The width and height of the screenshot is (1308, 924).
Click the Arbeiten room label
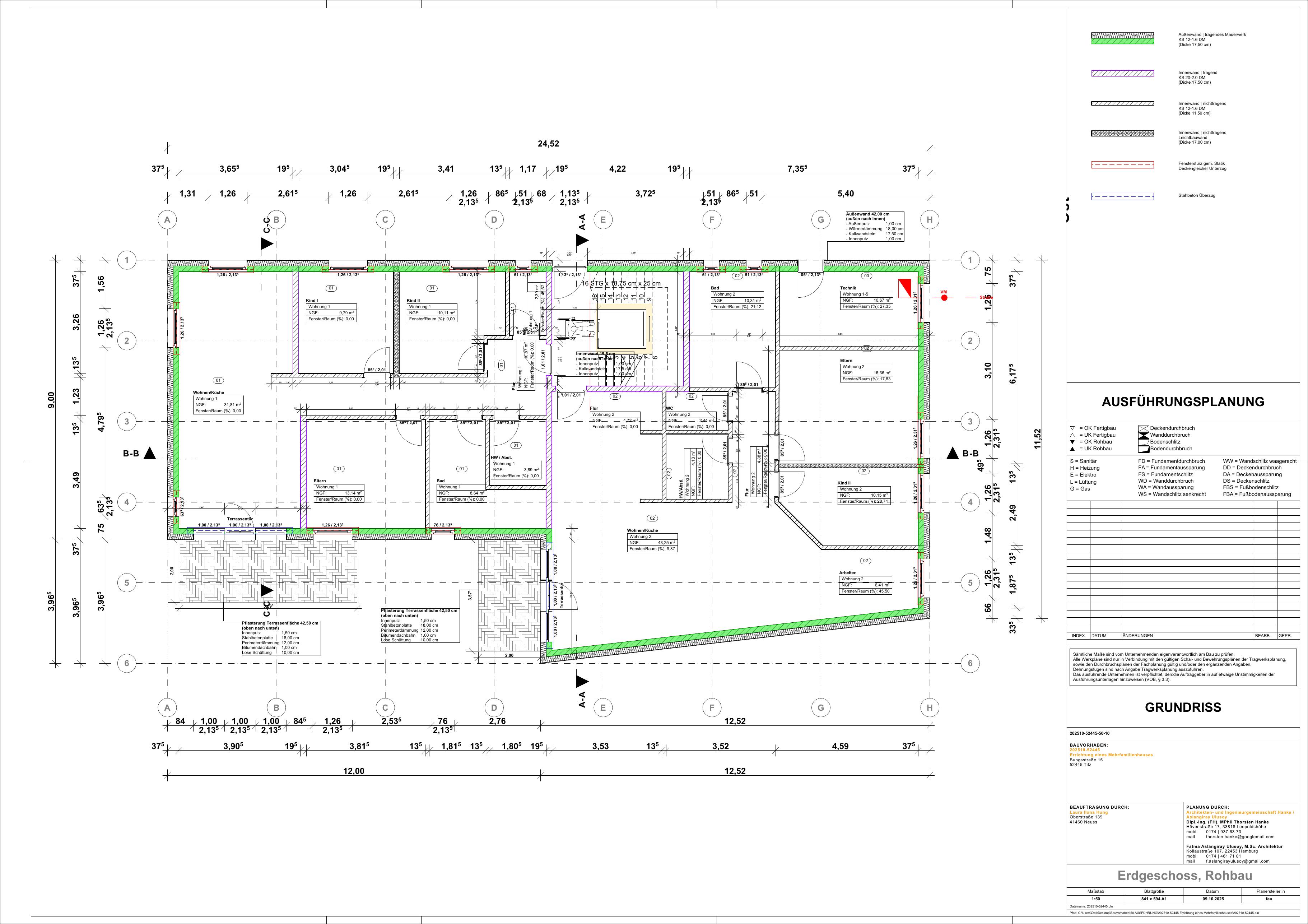tap(848, 572)
